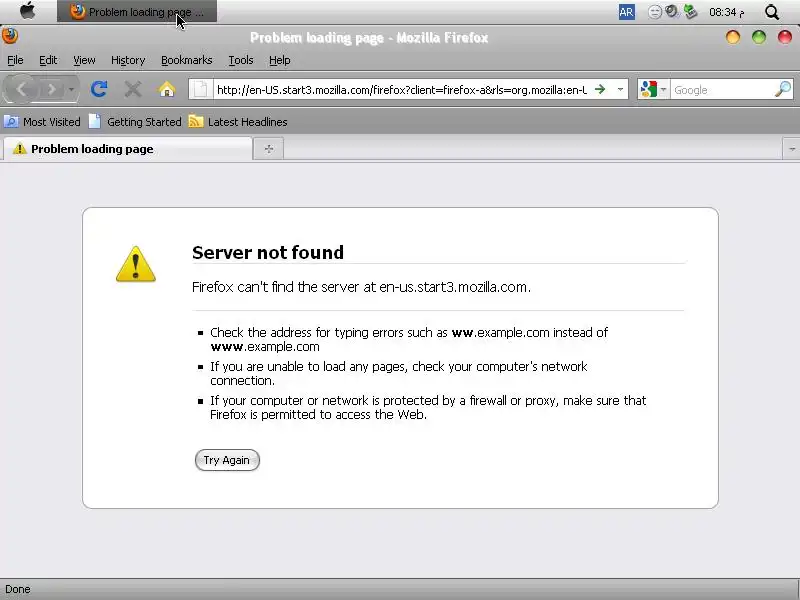Click the 'Server not found' heading

pos(268,252)
